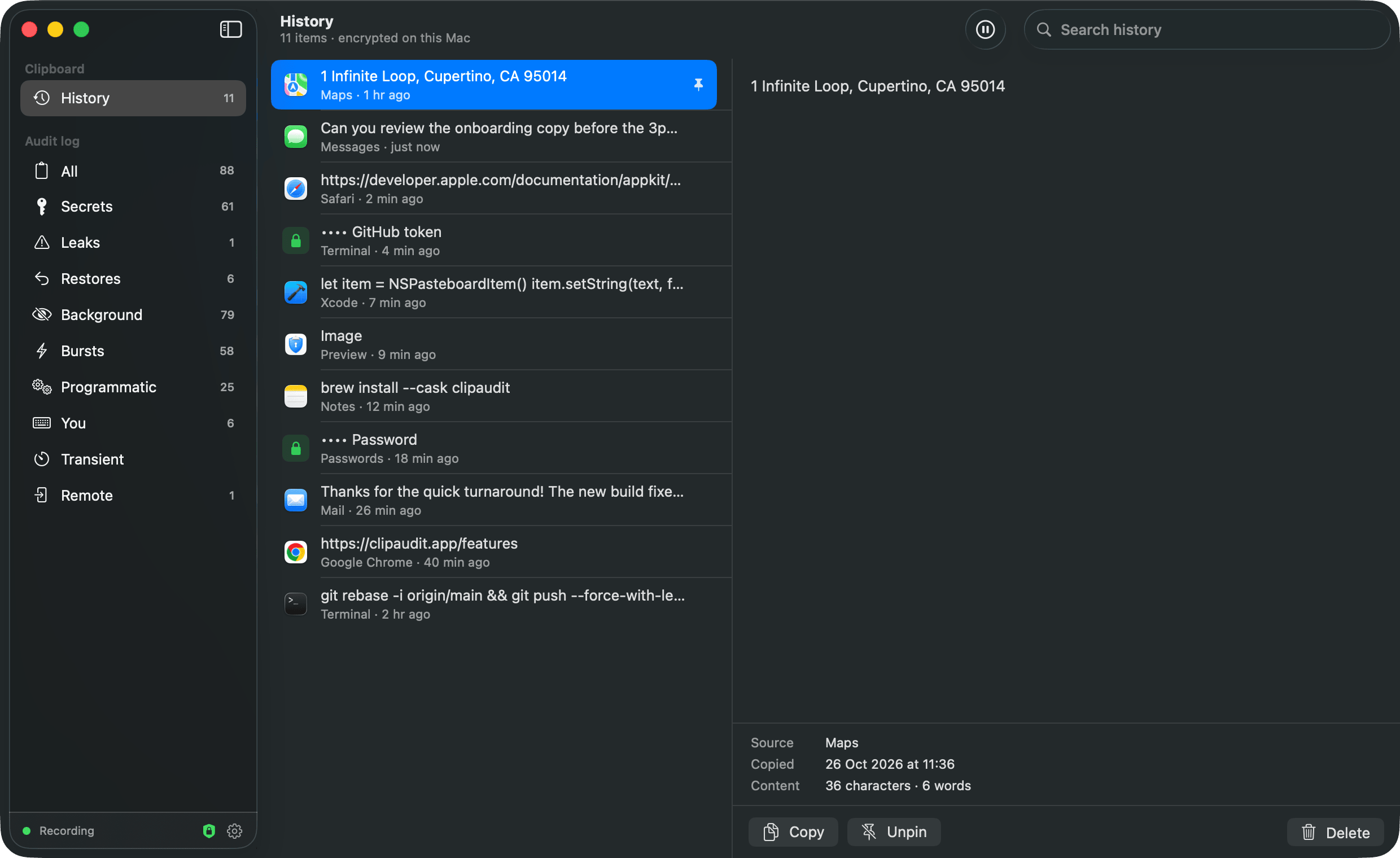1400x858 pixels.
Task: Open the Leaks warning triangle category
Action: pos(133,243)
